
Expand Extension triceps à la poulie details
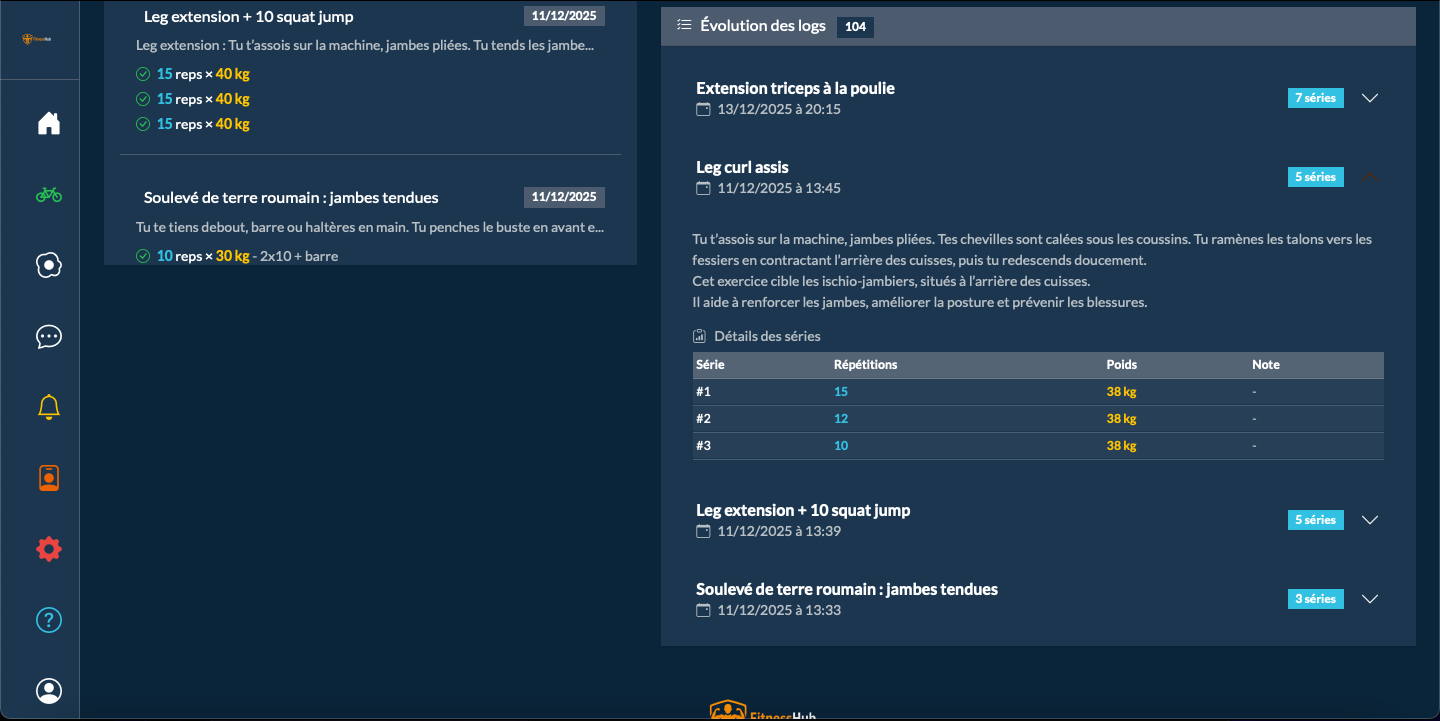[x=1369, y=97]
